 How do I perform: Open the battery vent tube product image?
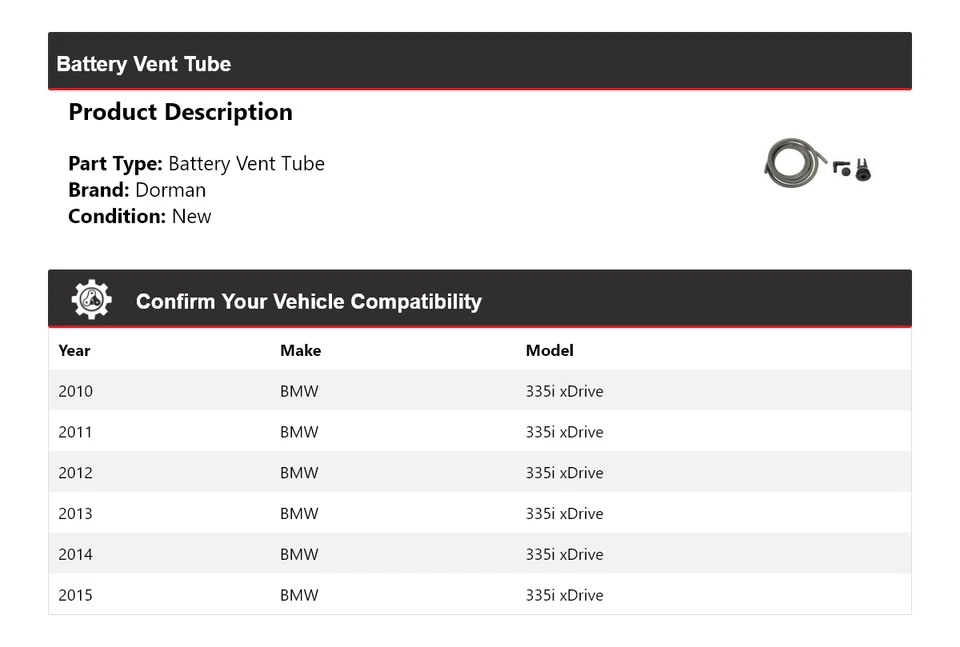coord(817,163)
